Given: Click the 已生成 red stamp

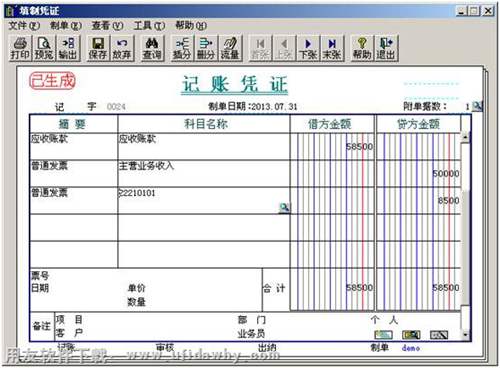Looking at the screenshot, I should pyautogui.click(x=52, y=81).
